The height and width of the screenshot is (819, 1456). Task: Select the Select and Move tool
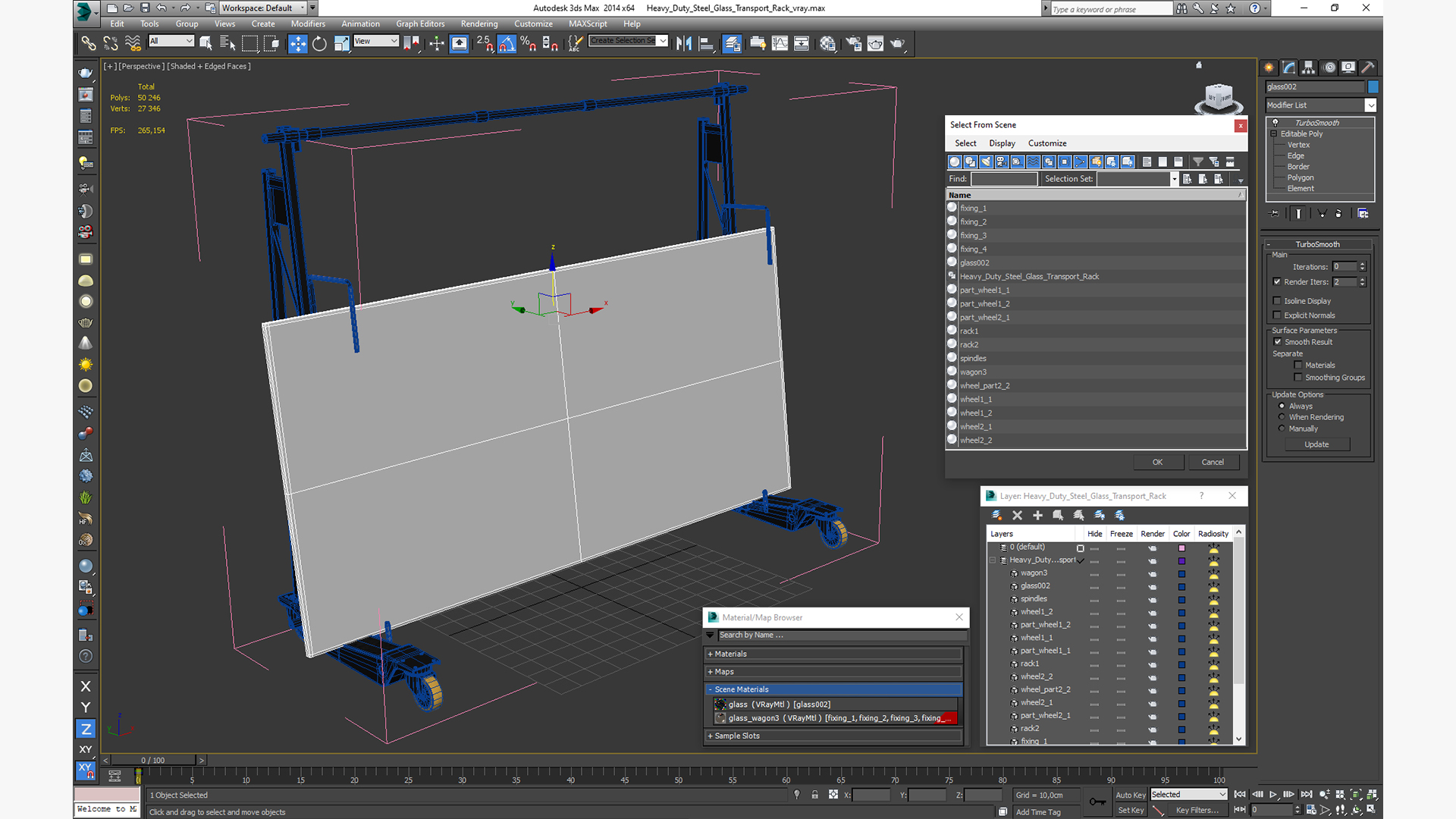(297, 43)
